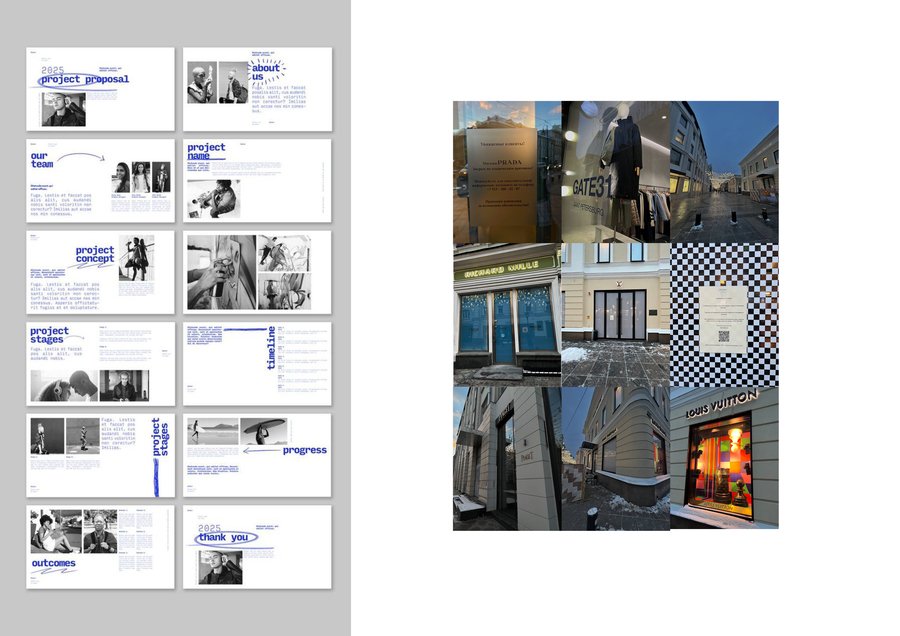Select the green-sign storefront with blue windows photo
900x636 pixels.
click(x=507, y=315)
